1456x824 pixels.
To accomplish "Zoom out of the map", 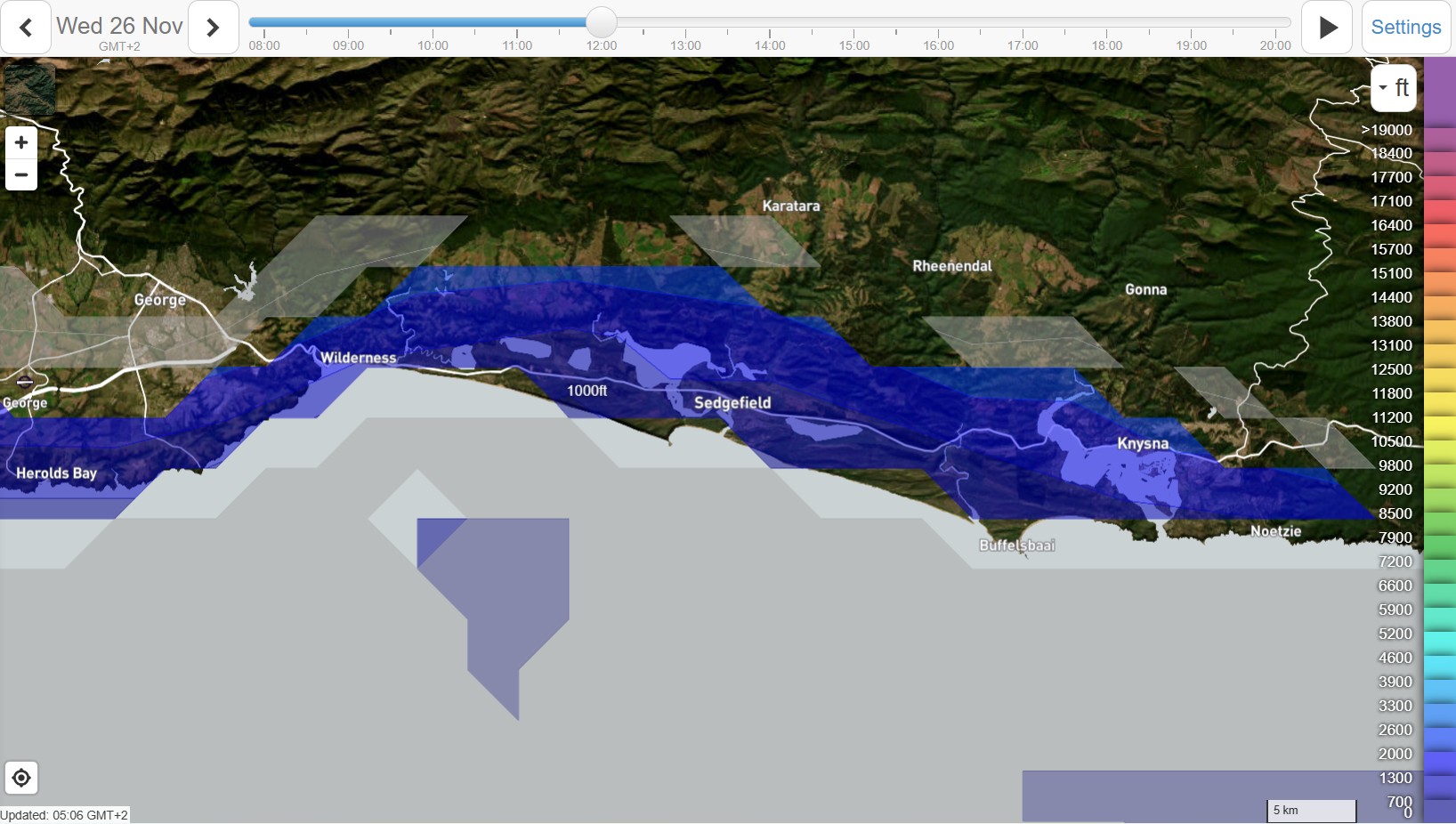I will [x=21, y=174].
